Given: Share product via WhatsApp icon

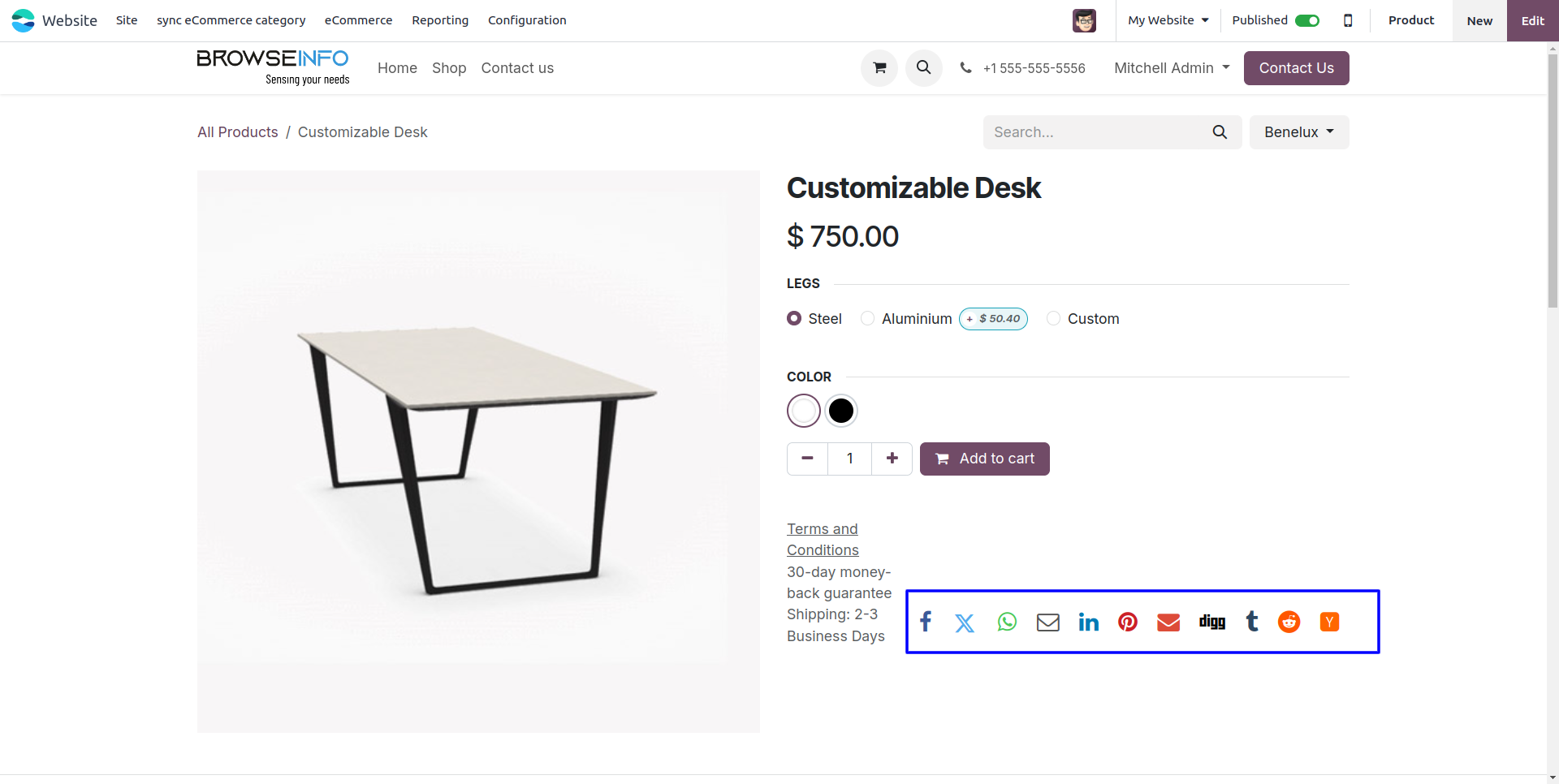Looking at the screenshot, I should [1007, 622].
